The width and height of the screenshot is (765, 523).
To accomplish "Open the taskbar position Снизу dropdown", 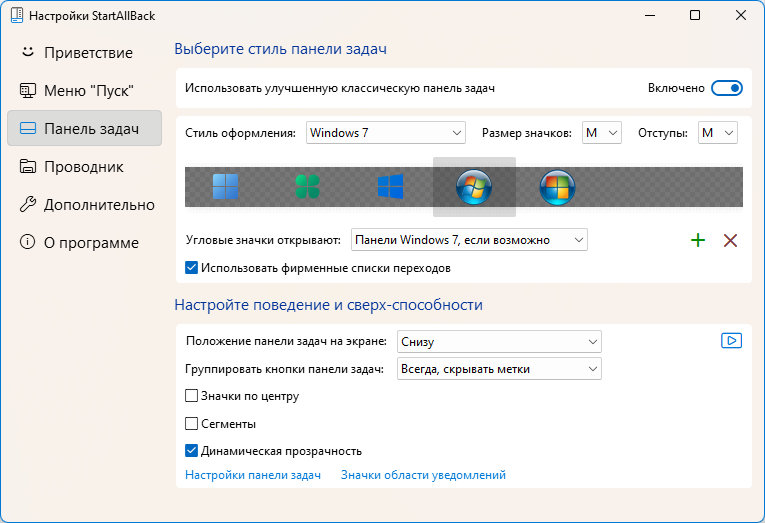I will click(499, 342).
